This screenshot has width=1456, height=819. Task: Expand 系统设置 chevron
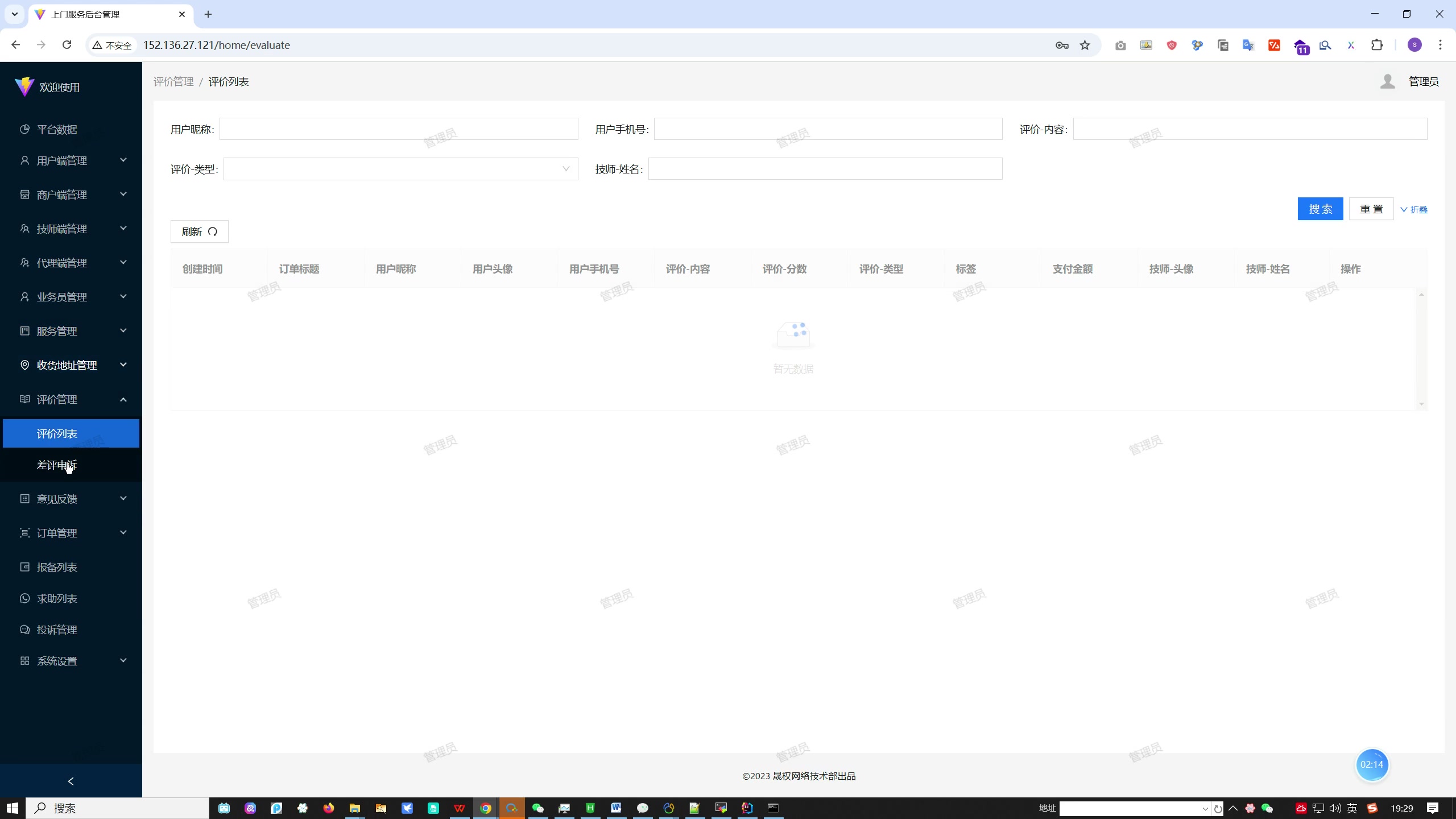pos(123,661)
